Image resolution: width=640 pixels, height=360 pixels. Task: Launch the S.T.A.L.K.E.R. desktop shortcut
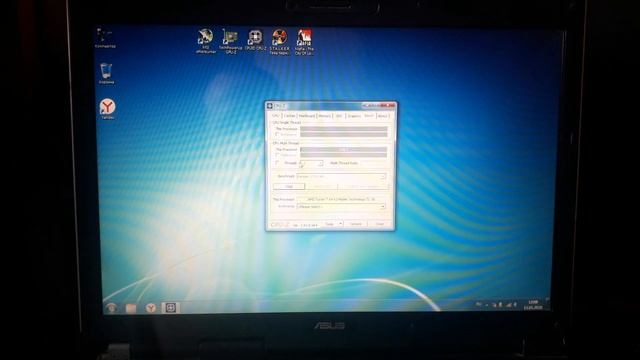click(x=280, y=41)
